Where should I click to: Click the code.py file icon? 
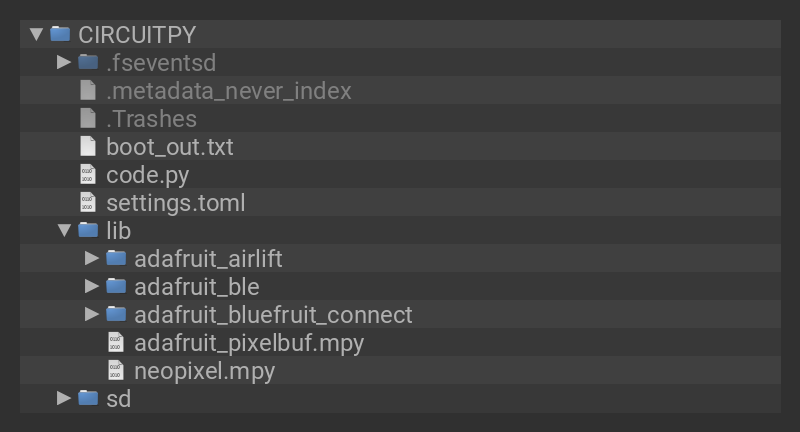point(88,174)
